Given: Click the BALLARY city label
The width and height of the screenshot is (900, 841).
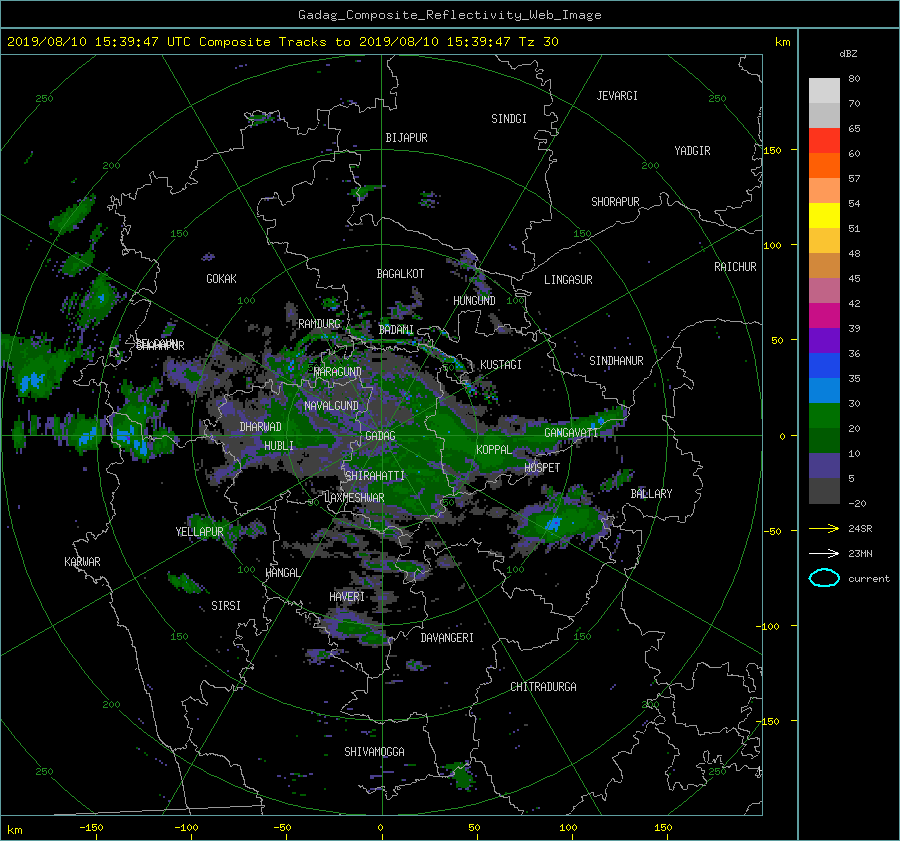Looking at the screenshot, I should click(x=651, y=494).
